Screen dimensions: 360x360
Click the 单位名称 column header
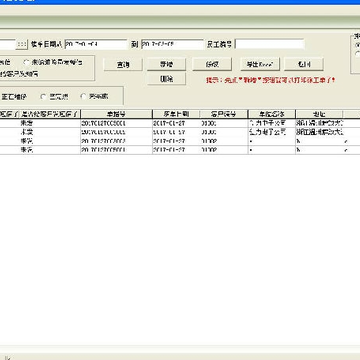point(272,114)
